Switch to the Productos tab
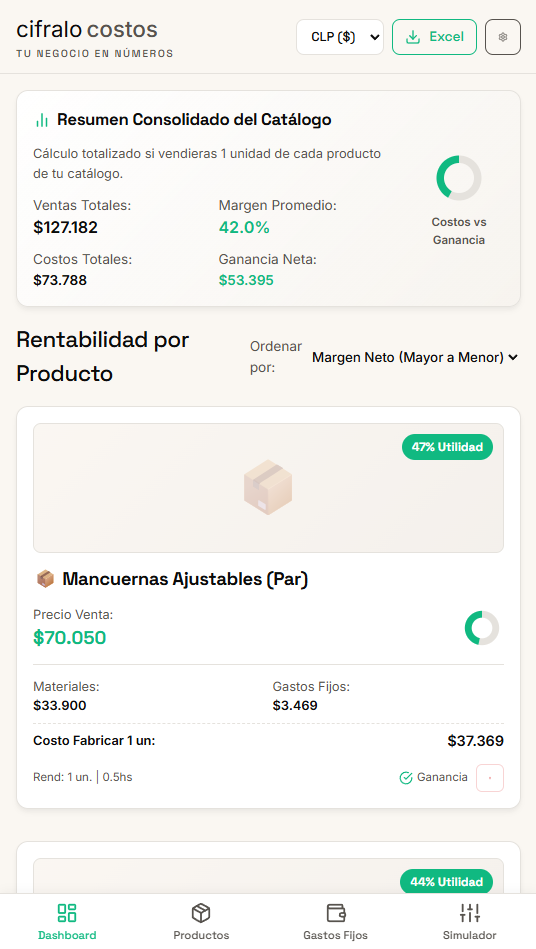The height and width of the screenshot is (949, 536). 201,922
